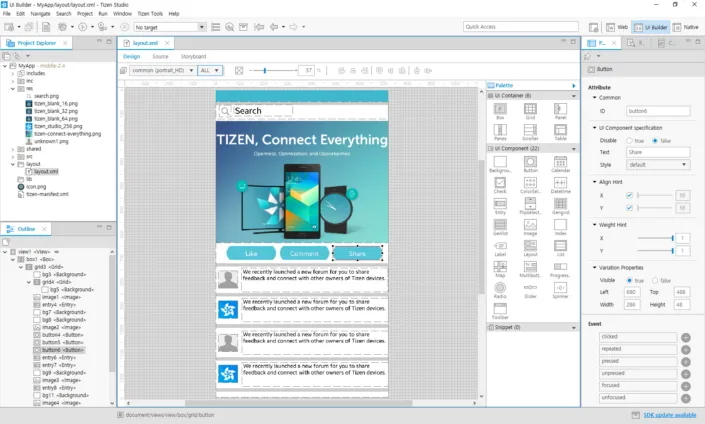705x424 pixels.
Task: Click the SDK update available link
Action: (668, 414)
